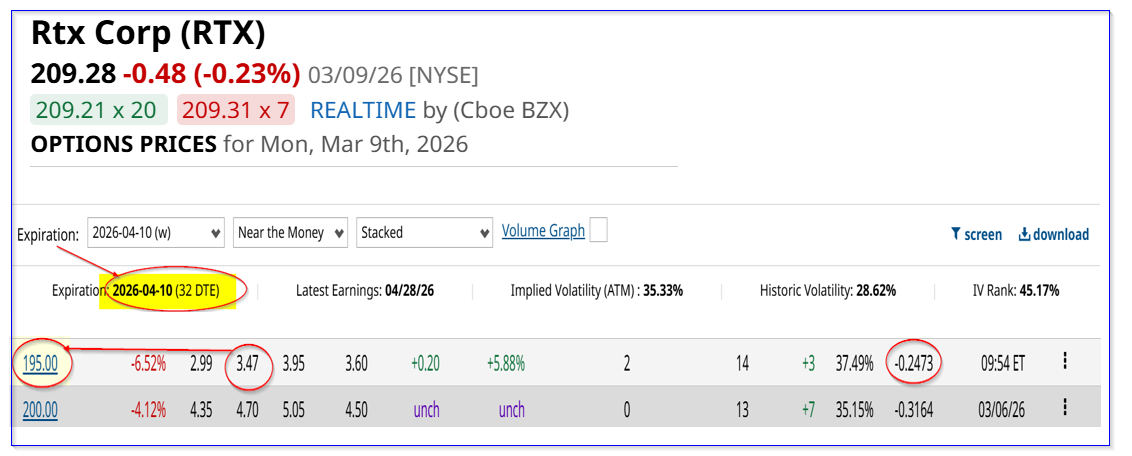Click the screen filter icon
1132x456 pixels.
pos(956,235)
